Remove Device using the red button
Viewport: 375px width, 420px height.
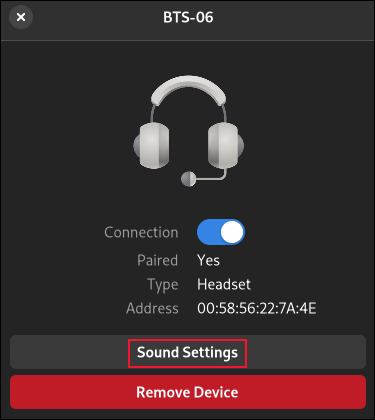(x=188, y=392)
